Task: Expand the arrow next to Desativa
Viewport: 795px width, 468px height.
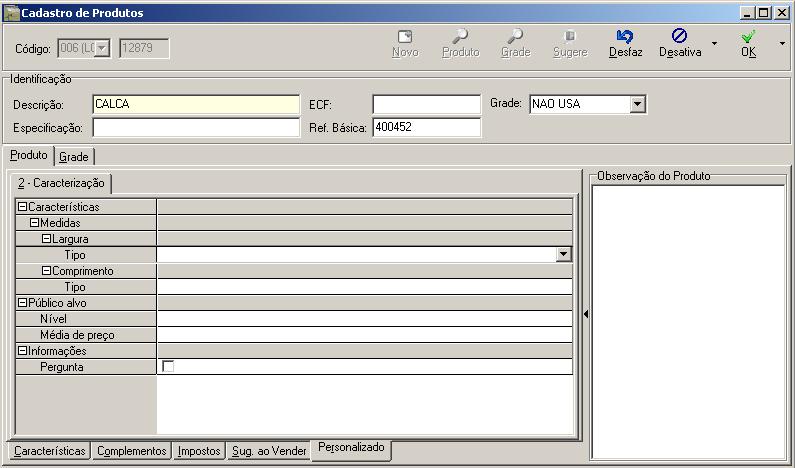Action: 713,44
